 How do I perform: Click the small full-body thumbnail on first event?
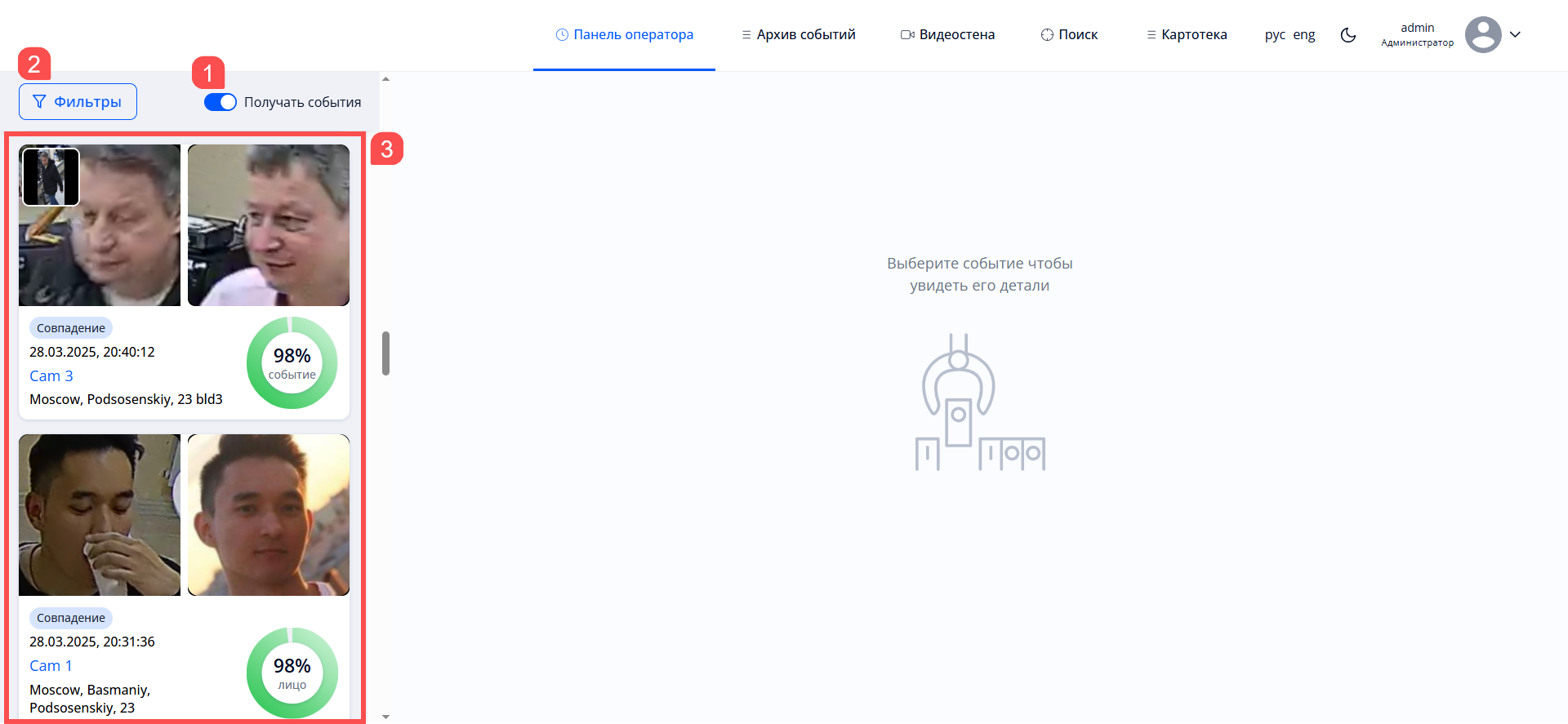(51, 176)
